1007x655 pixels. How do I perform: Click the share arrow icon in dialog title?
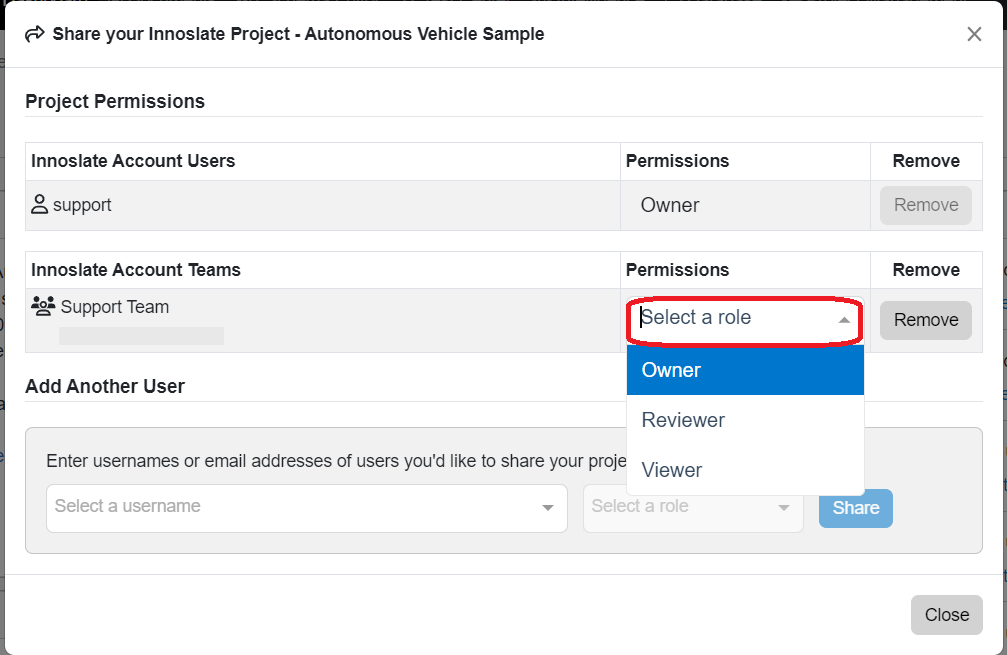(x=35, y=34)
